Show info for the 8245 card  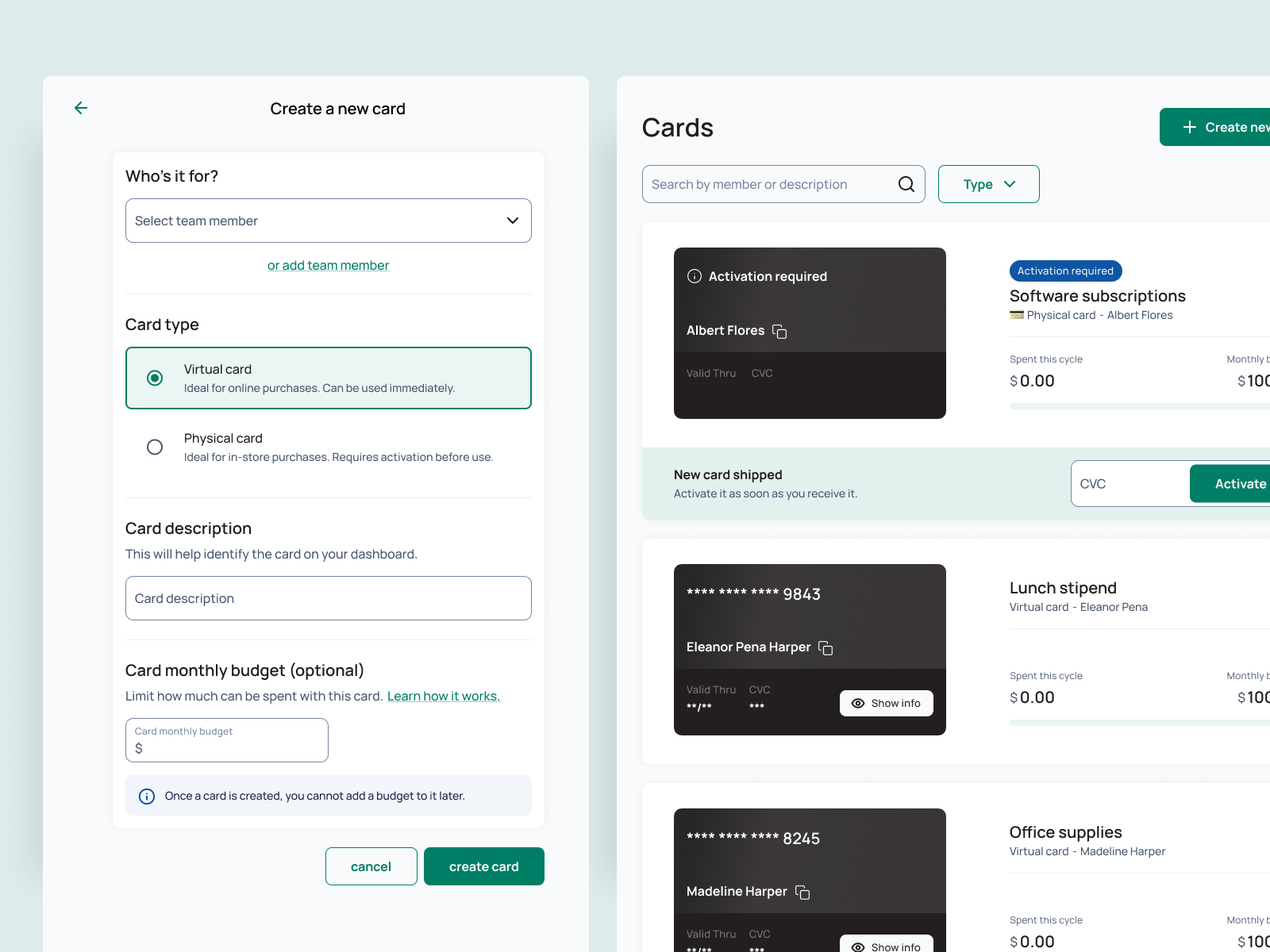coord(886,944)
